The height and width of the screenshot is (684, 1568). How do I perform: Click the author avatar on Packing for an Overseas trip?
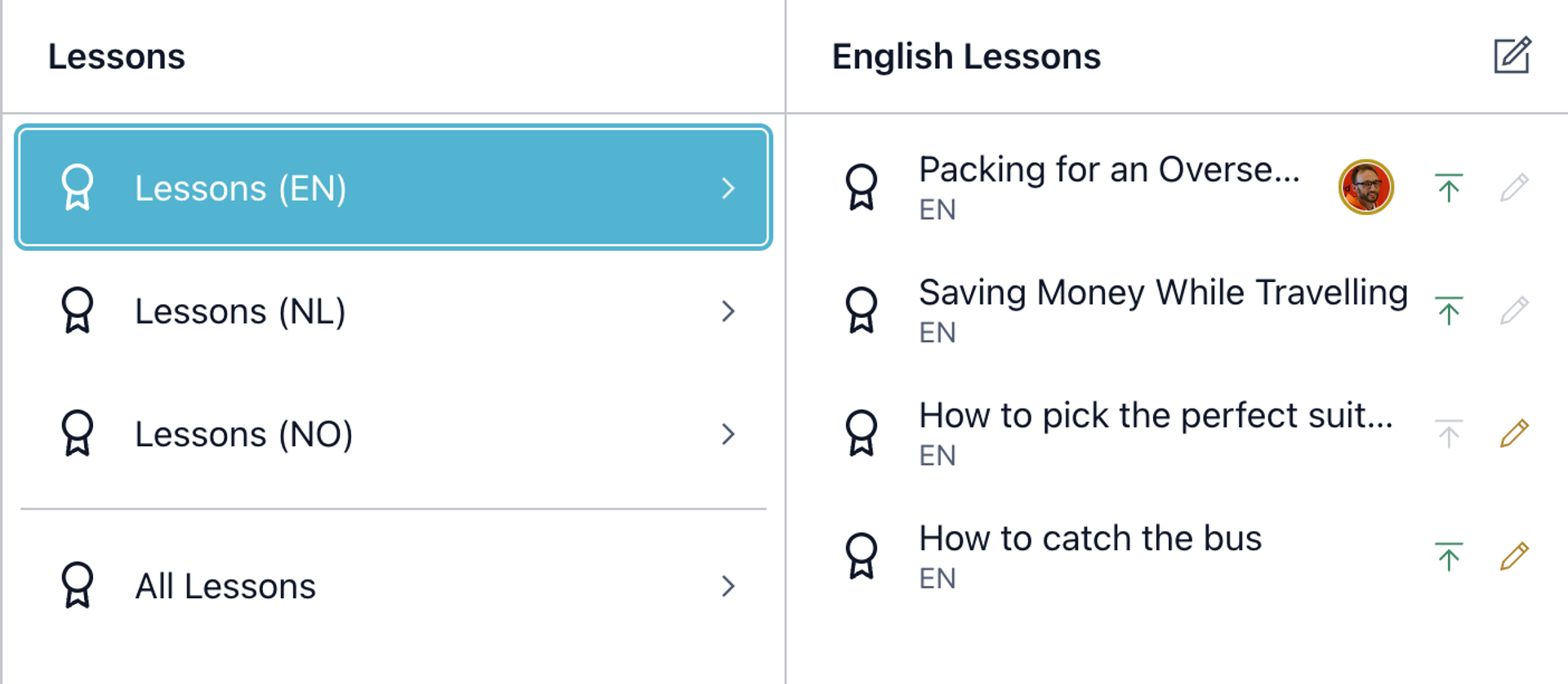[1365, 187]
